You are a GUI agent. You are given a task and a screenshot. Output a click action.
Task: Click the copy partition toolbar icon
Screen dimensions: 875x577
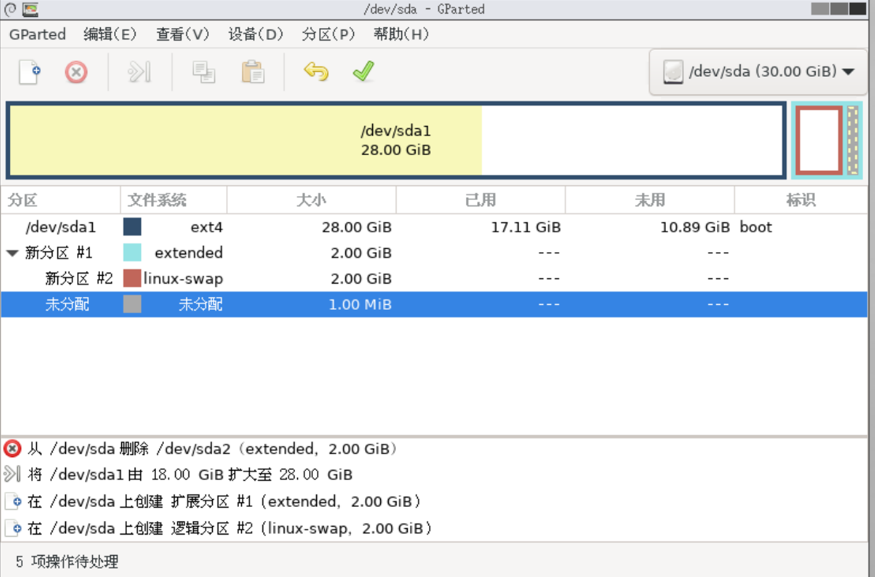203,73
